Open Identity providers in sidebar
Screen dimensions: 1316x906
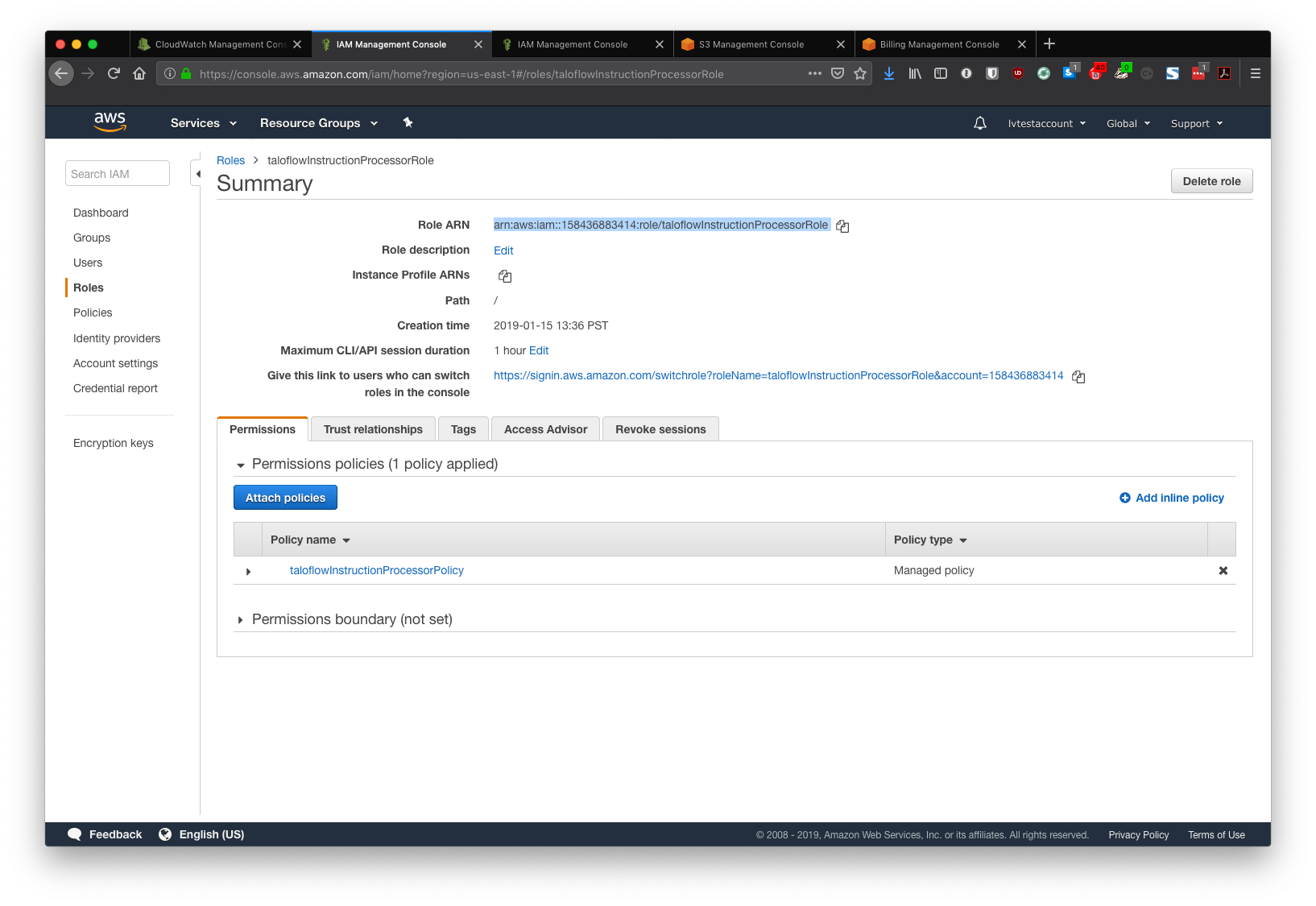[117, 338]
